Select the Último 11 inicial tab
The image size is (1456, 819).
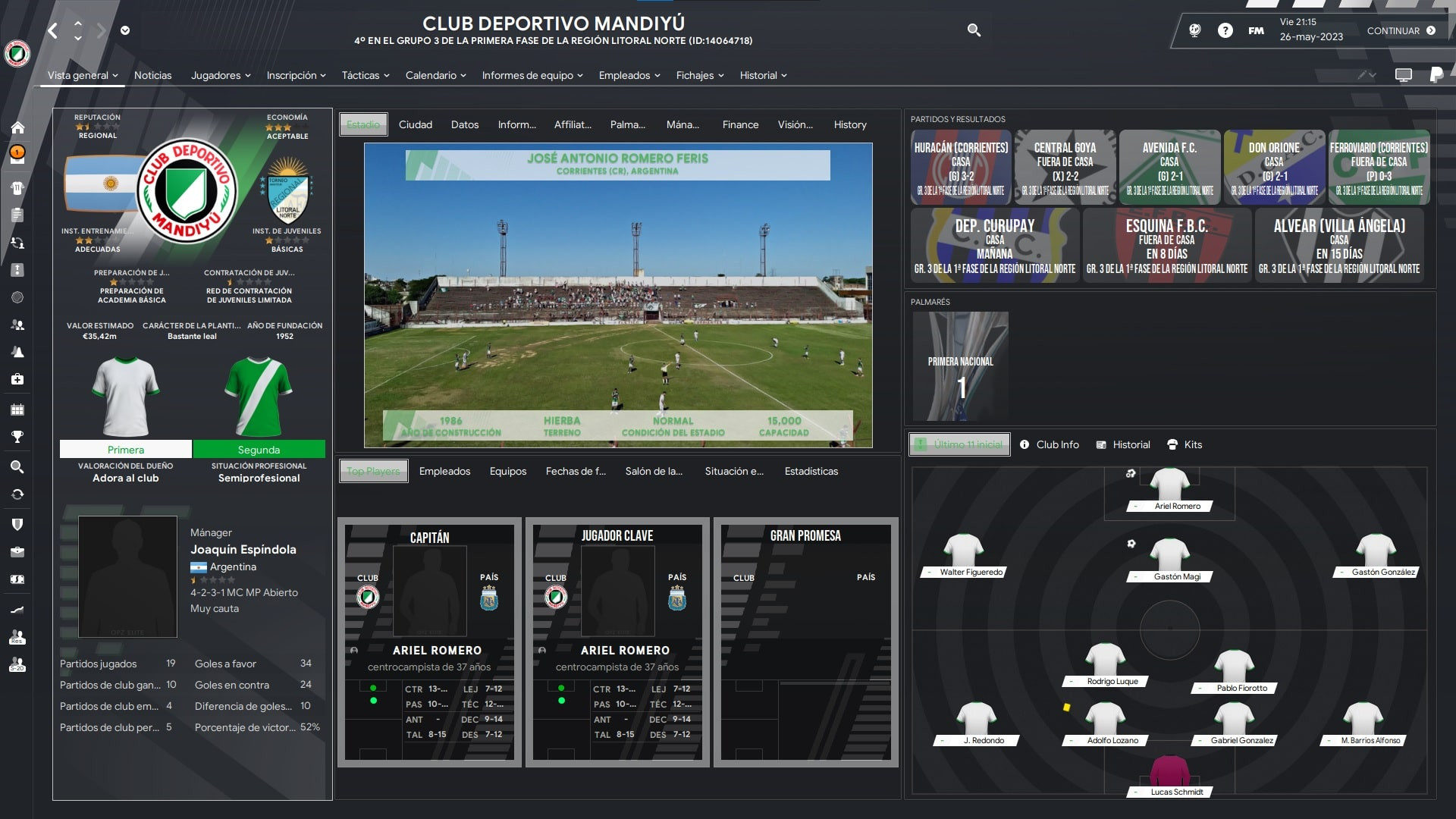(959, 444)
